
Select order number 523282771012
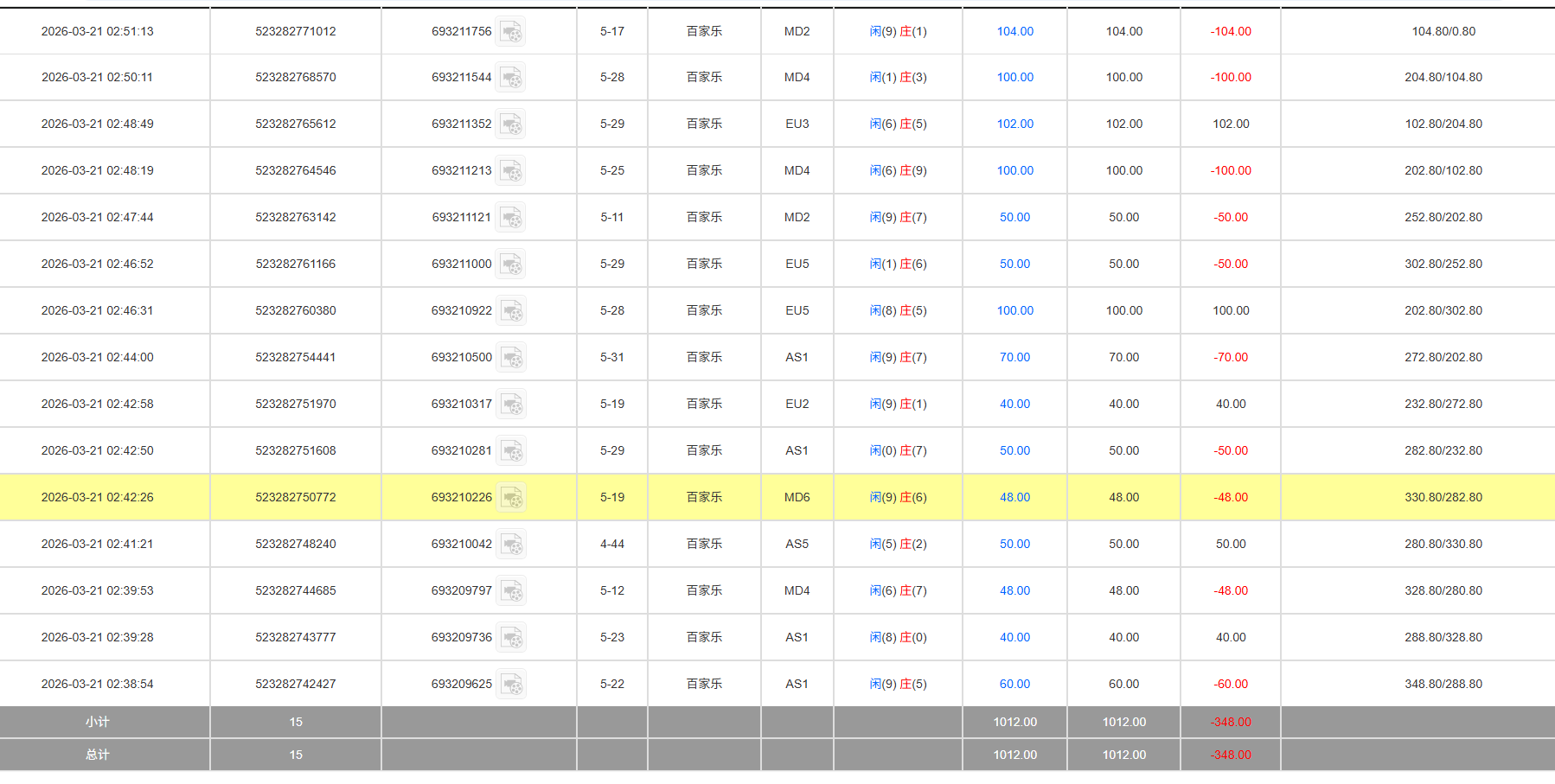[295, 31]
